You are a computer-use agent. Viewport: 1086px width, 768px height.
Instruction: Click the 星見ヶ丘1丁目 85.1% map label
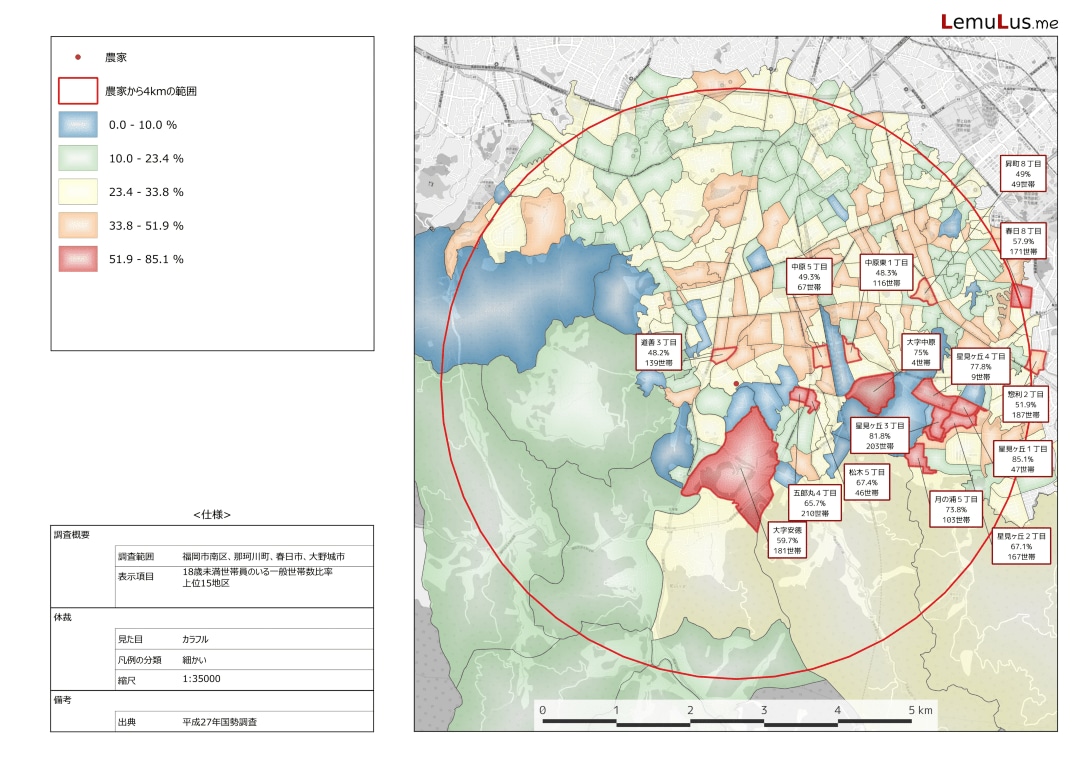[x=1023, y=459]
